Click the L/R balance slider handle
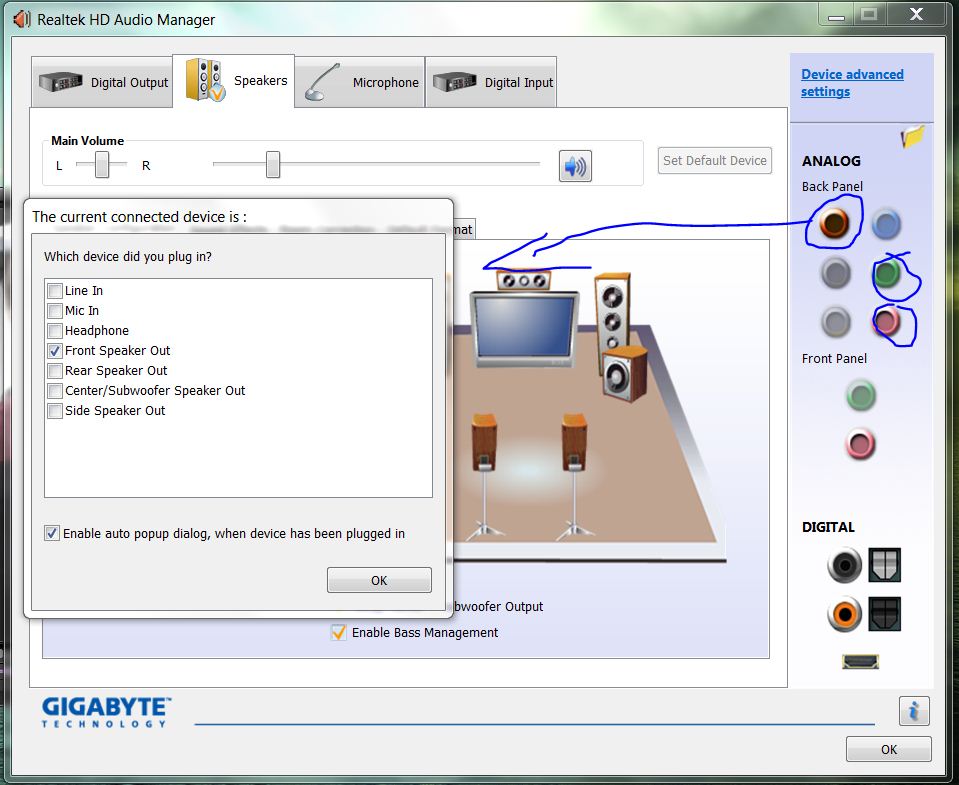The width and height of the screenshot is (959, 785). [102, 164]
